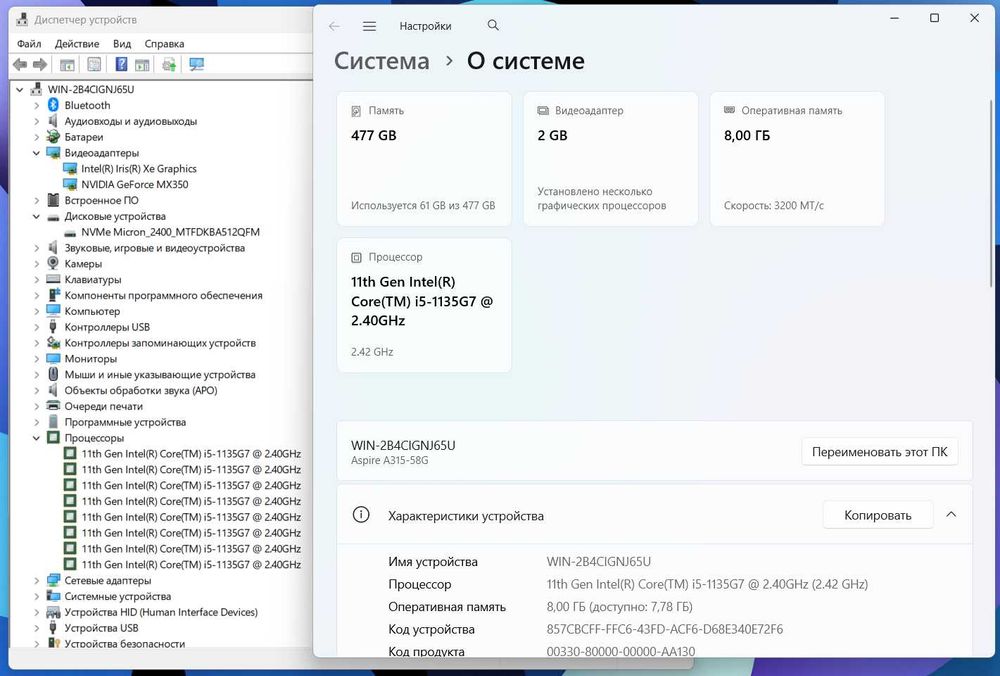Click the Копировать button
The image size is (1000, 676).
tap(878, 515)
